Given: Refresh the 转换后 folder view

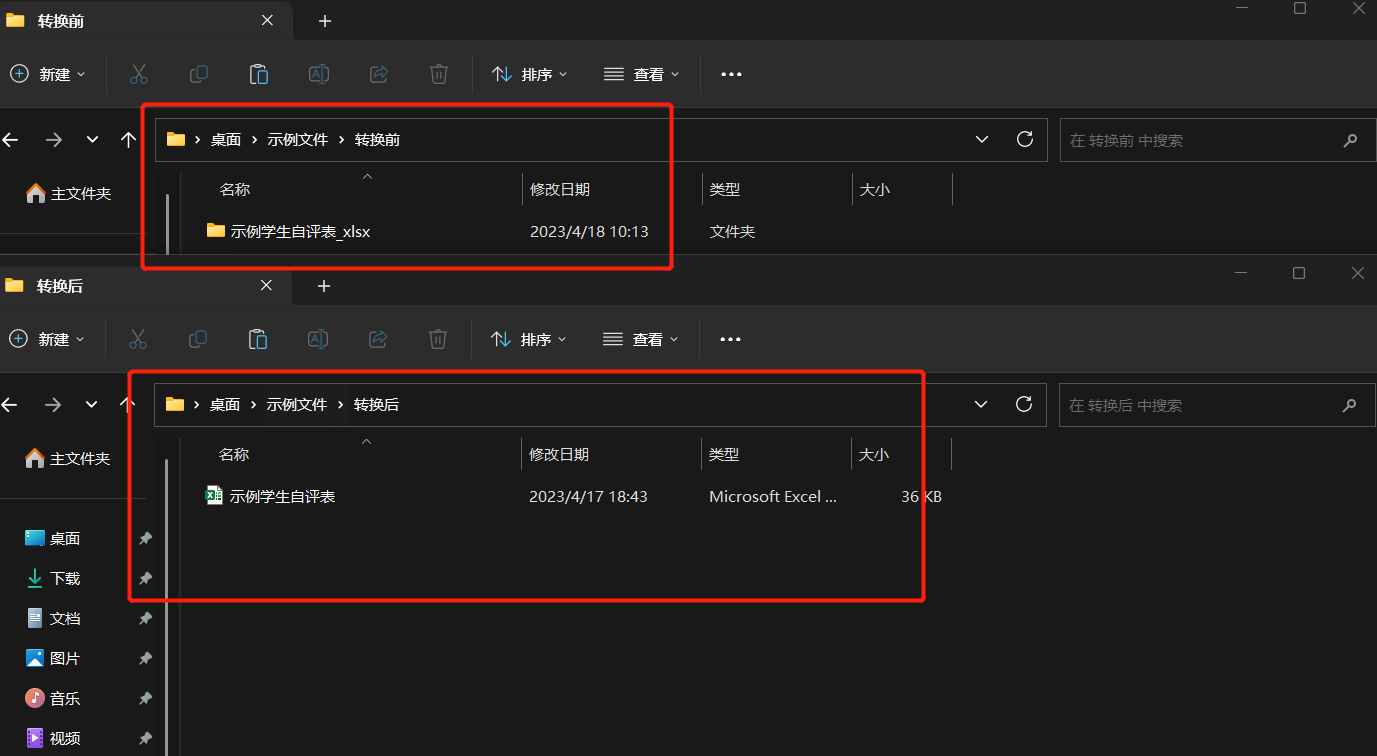Looking at the screenshot, I should [1023, 404].
